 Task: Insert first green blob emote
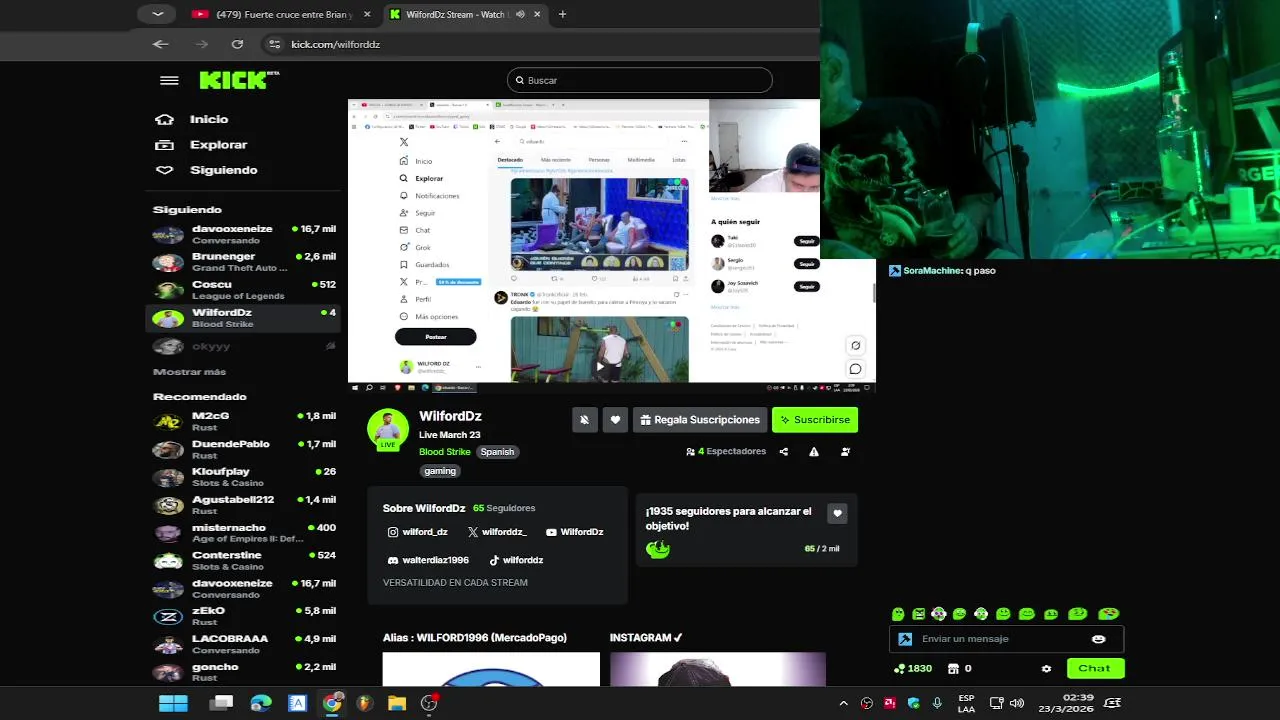[x=898, y=614]
